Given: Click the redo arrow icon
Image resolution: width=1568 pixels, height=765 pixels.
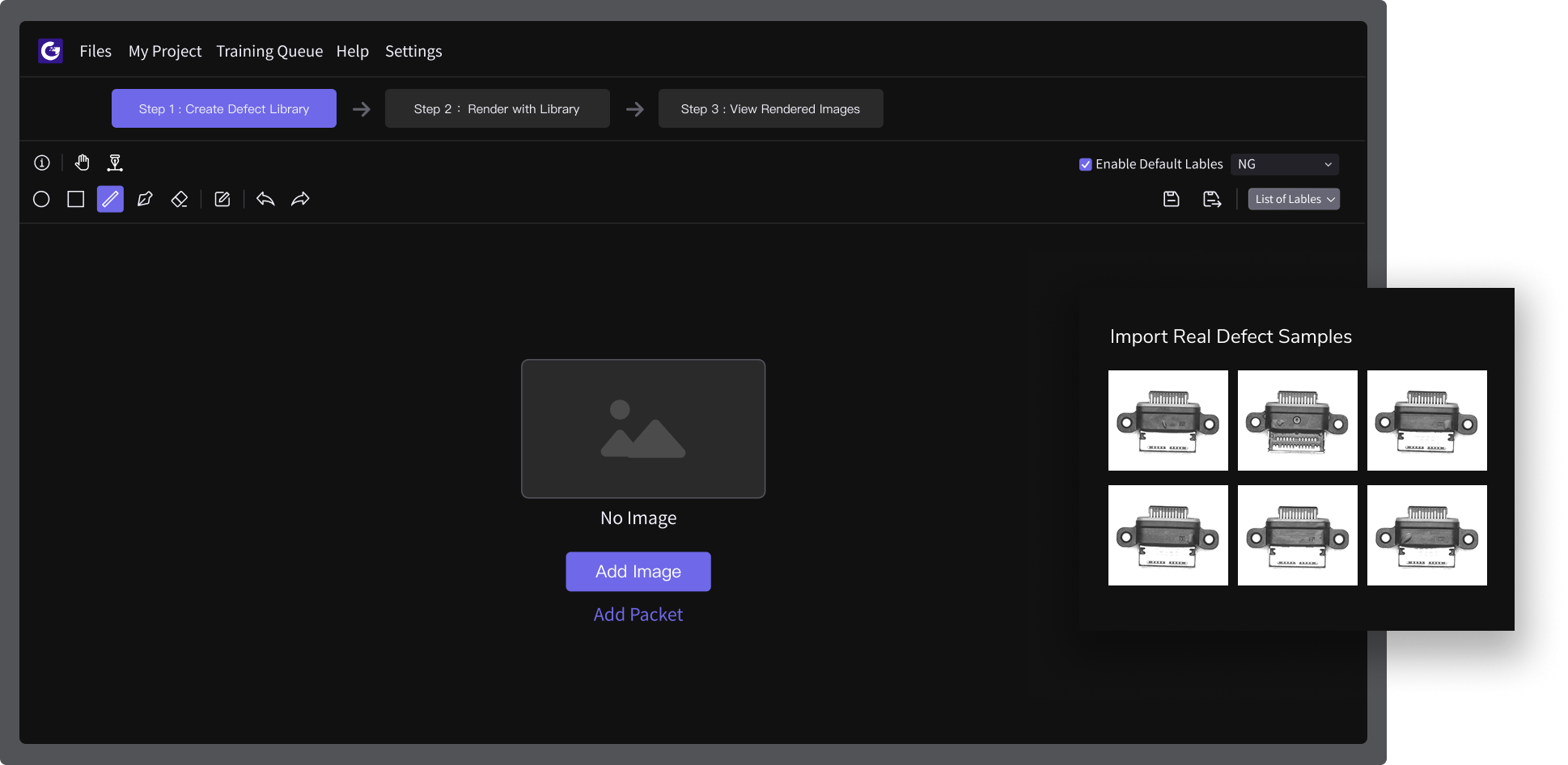Looking at the screenshot, I should pyautogui.click(x=300, y=199).
